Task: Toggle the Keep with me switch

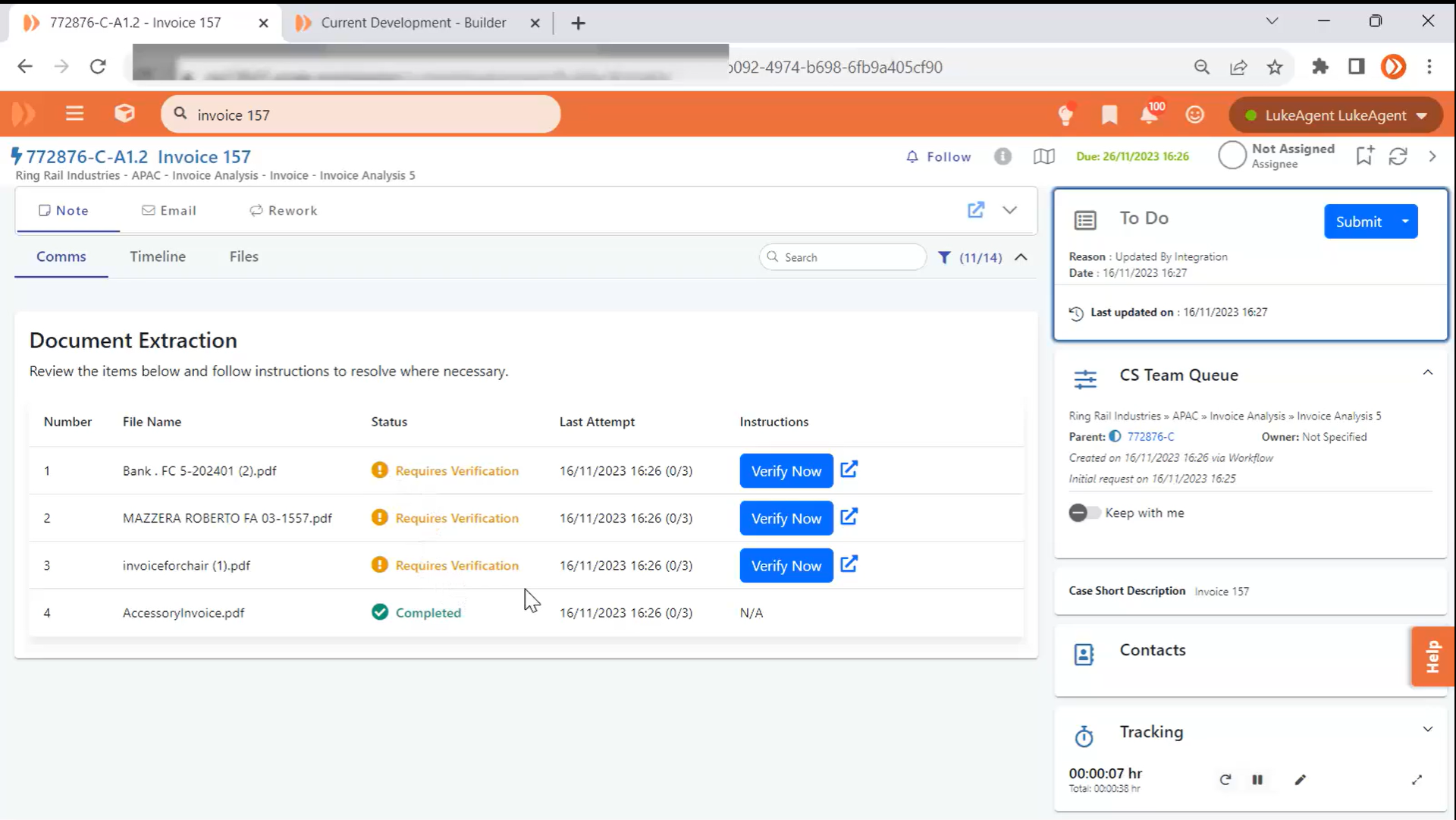Action: pos(1084,513)
